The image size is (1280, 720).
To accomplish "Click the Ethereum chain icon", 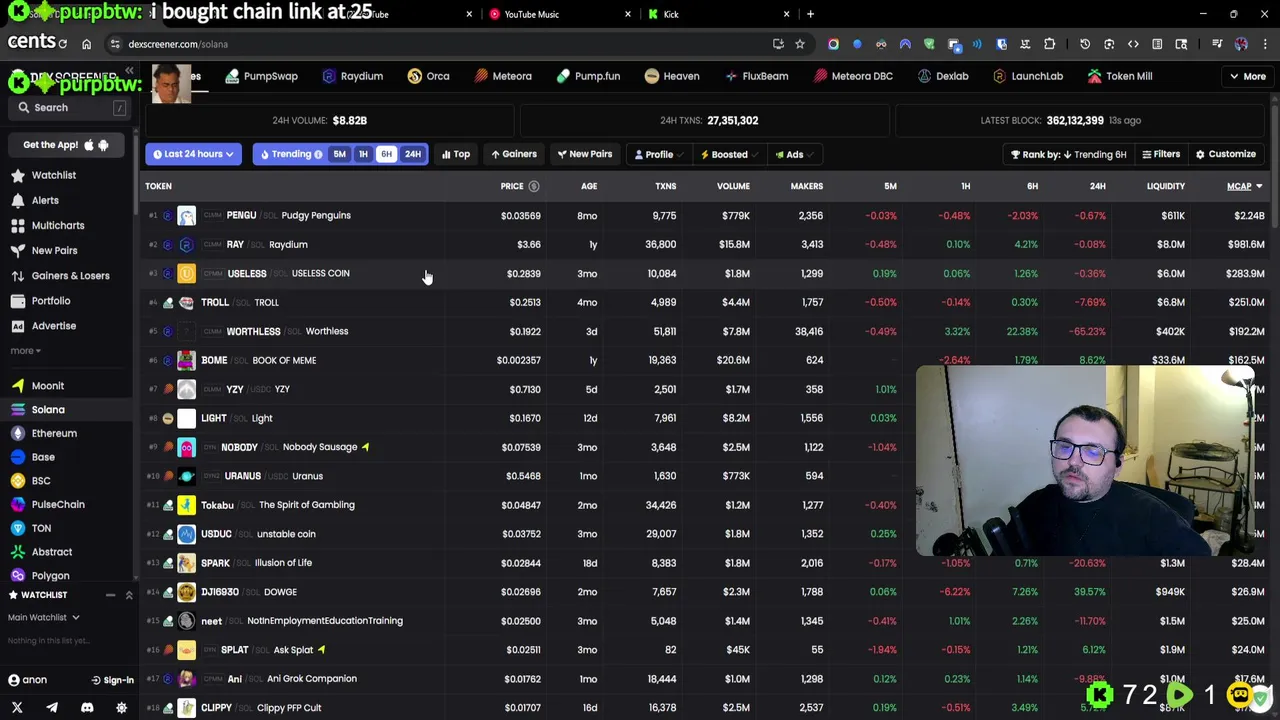I will pyautogui.click(x=18, y=433).
